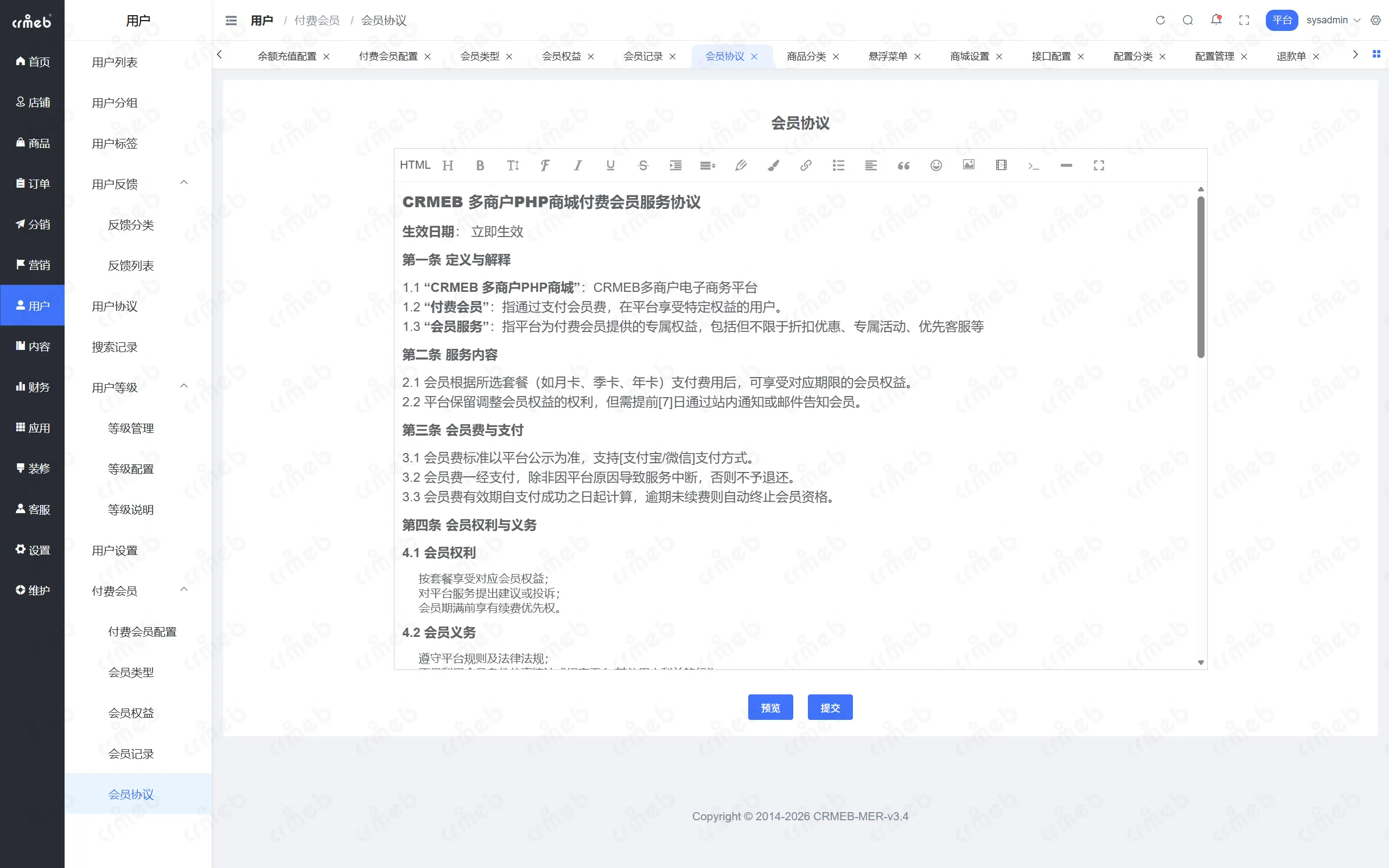Click the editor scrollbar down arrow
This screenshot has height=868, width=1389.
1200,662
